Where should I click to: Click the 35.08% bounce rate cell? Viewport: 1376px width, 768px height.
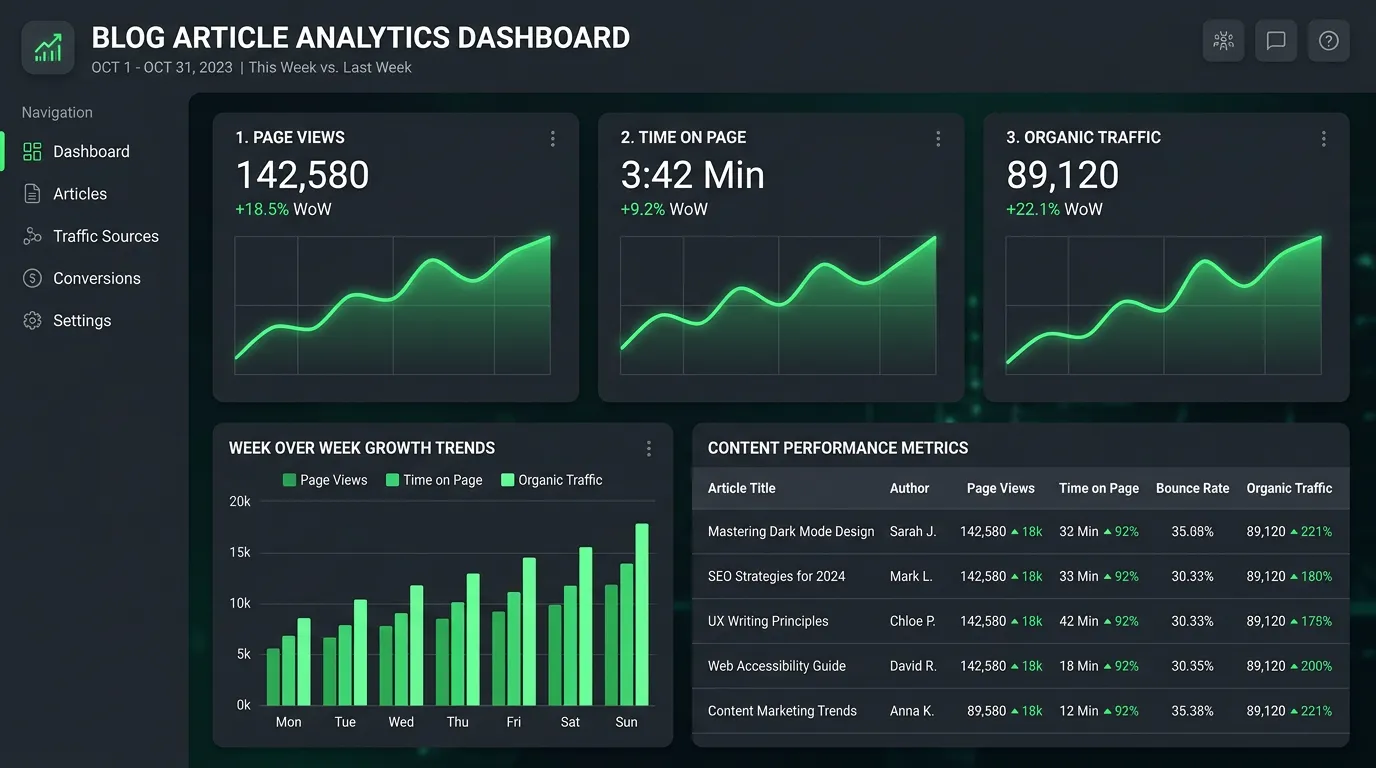coord(1193,531)
